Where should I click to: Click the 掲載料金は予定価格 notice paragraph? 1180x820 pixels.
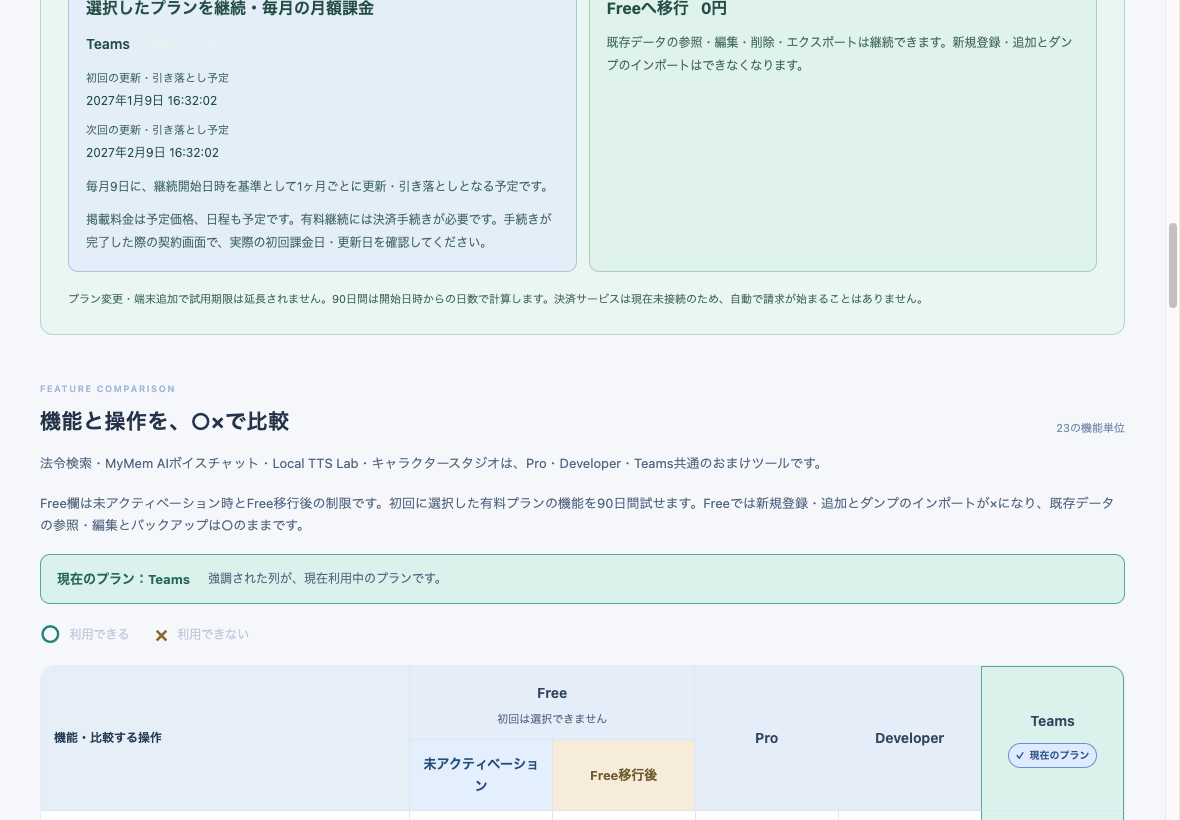pos(319,230)
